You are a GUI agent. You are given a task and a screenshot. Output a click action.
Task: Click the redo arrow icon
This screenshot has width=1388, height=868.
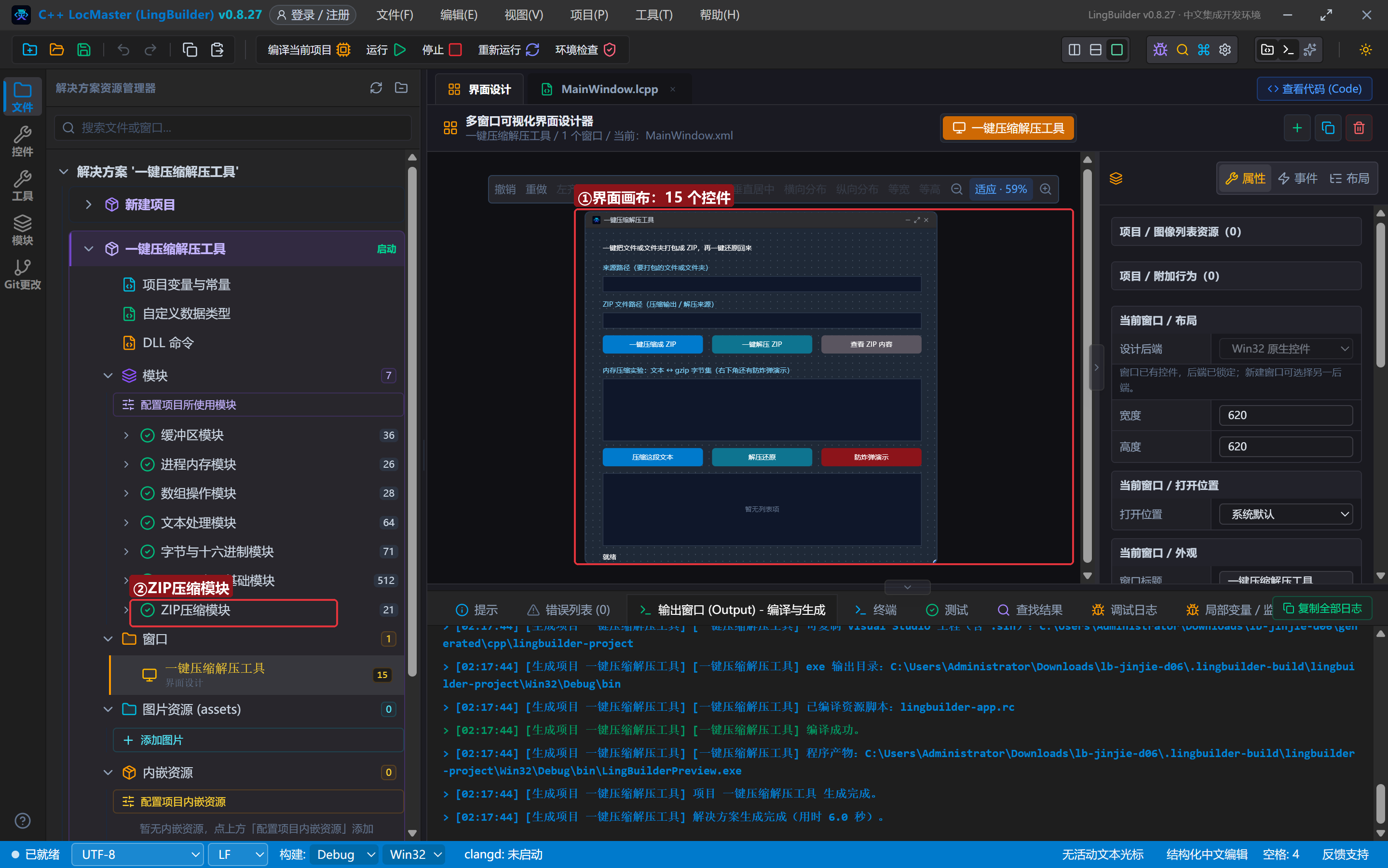(150, 50)
